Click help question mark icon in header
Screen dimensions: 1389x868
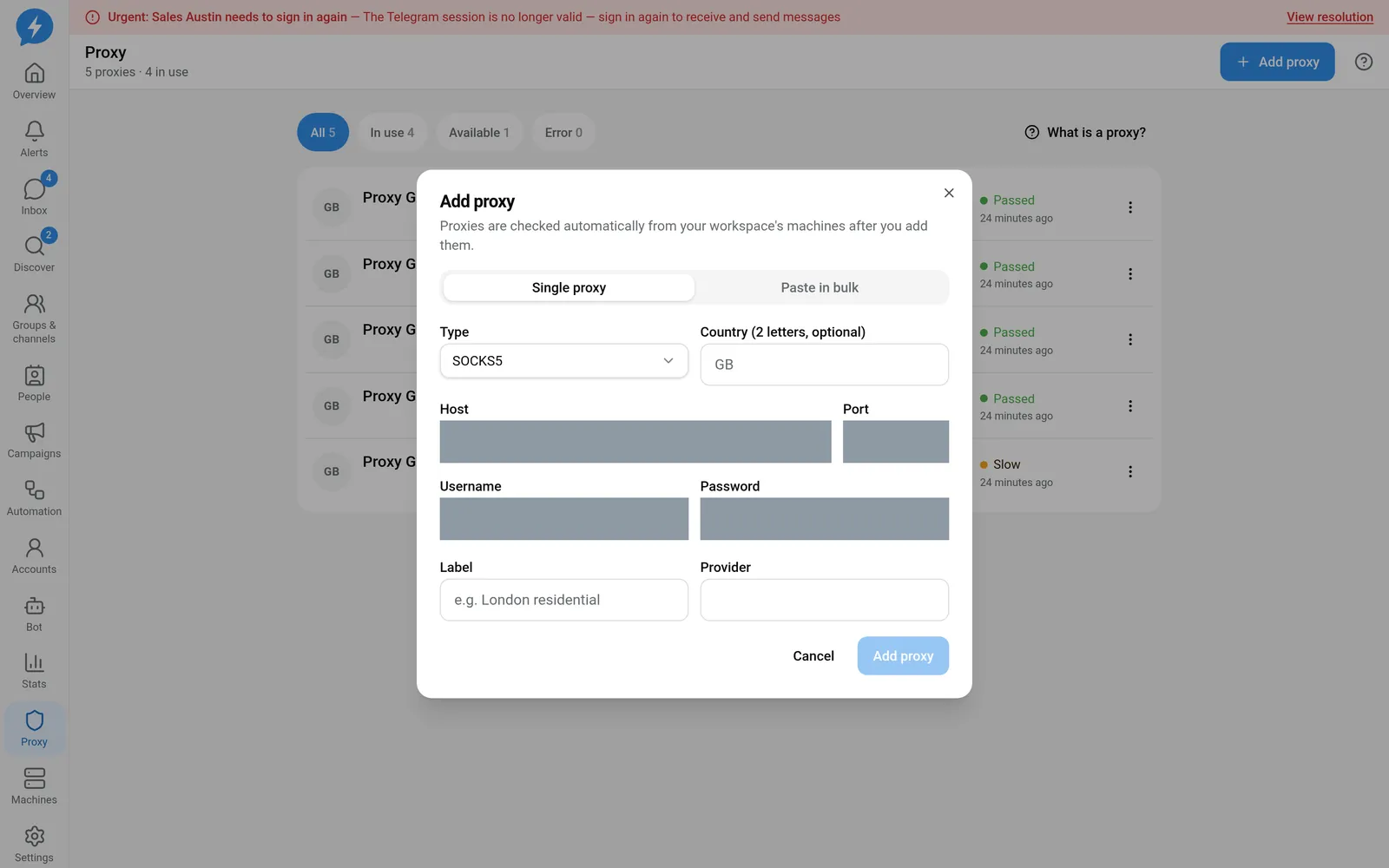1364,62
